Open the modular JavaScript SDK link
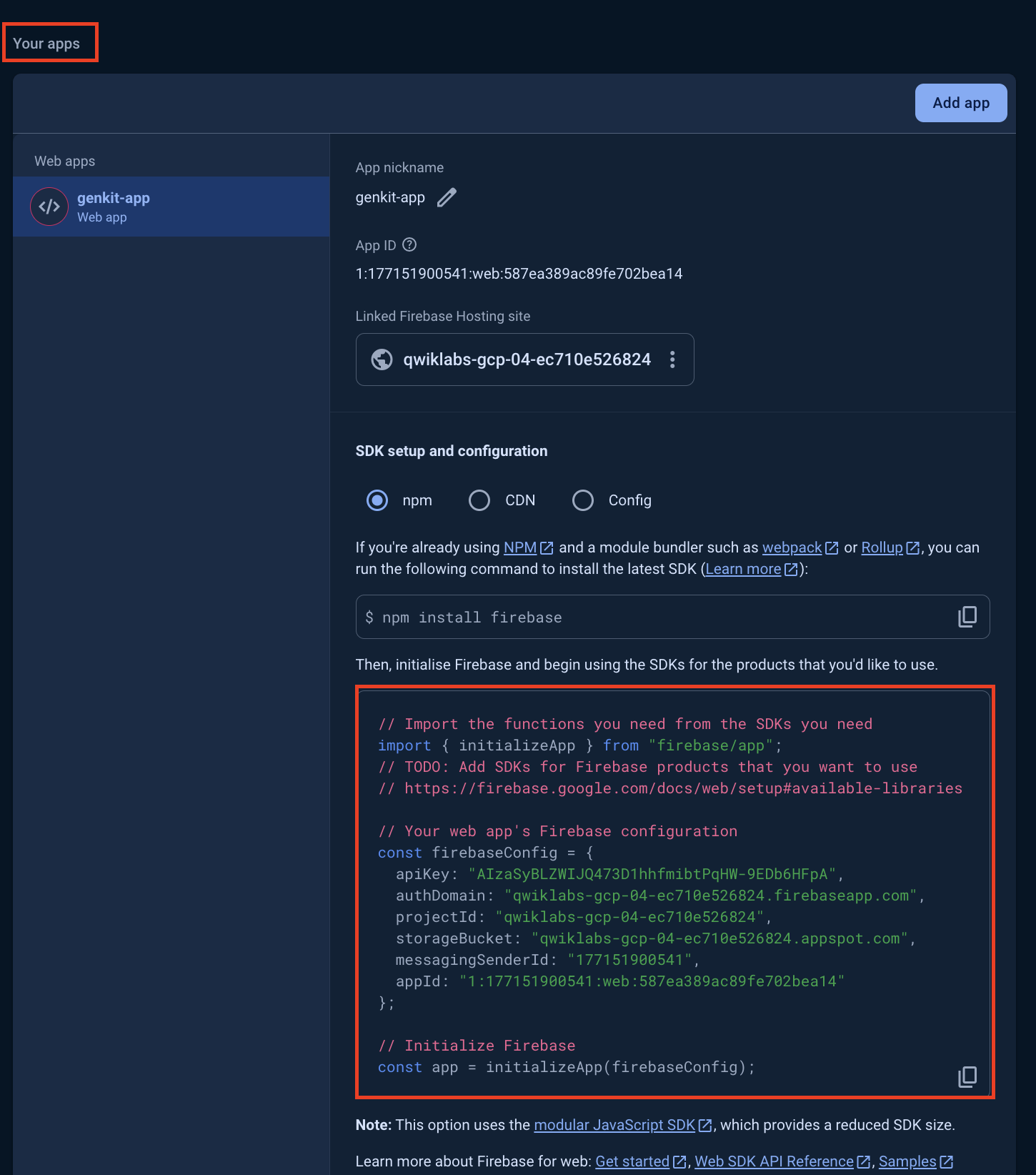1036x1175 pixels. tap(623, 1125)
